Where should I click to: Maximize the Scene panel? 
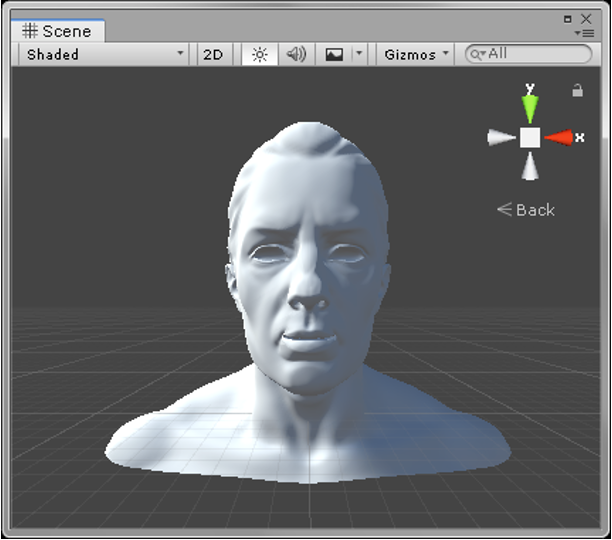(x=568, y=19)
